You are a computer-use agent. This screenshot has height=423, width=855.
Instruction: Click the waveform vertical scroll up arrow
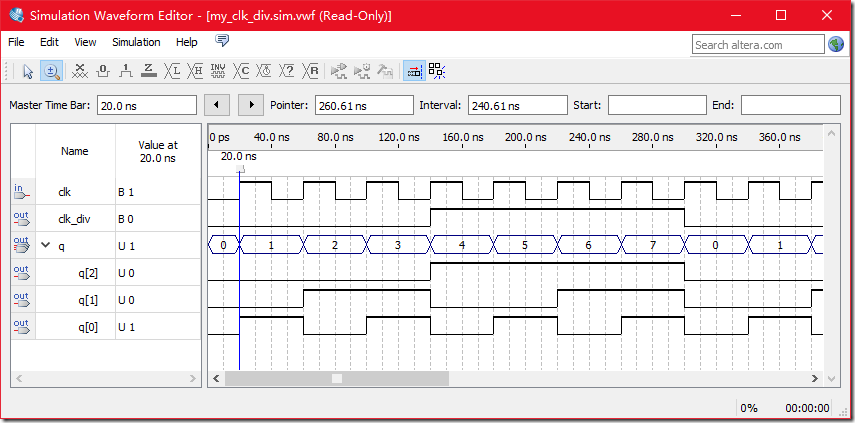coord(831,133)
